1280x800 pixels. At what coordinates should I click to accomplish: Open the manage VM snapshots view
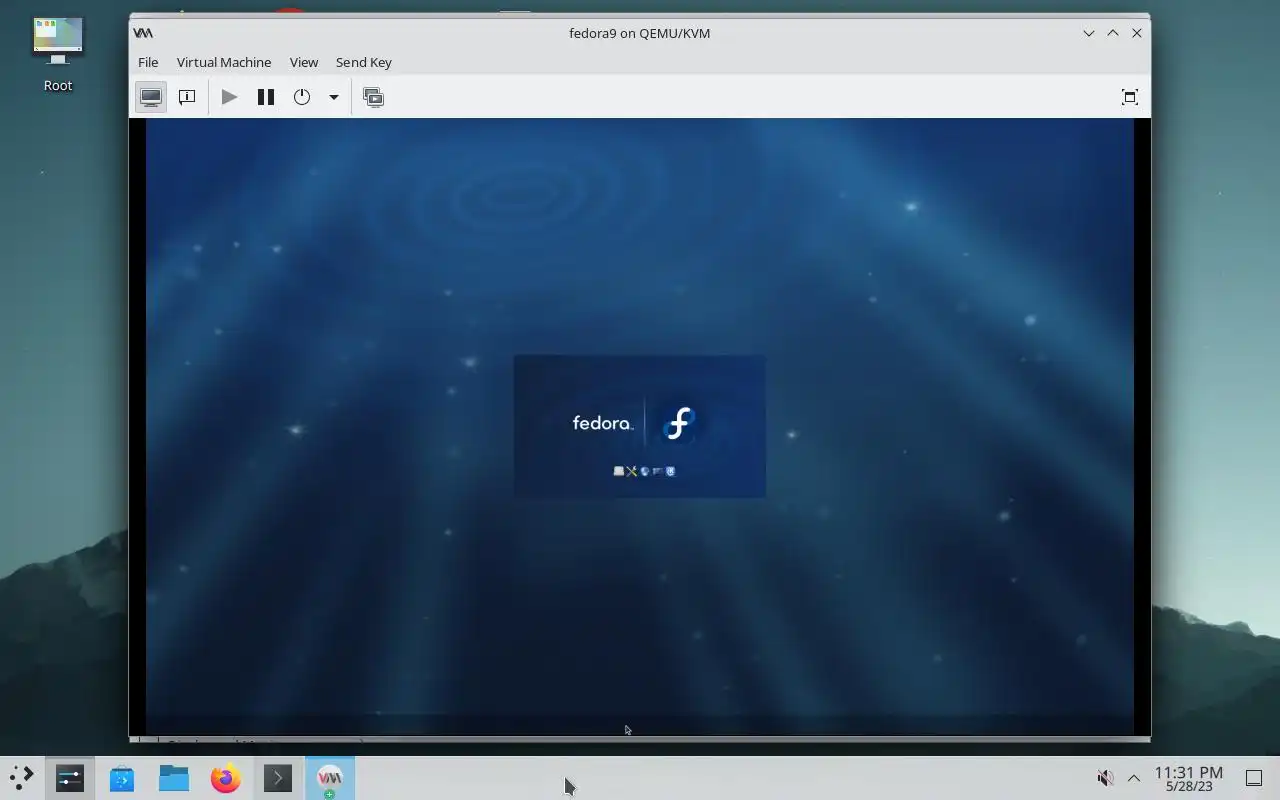(x=373, y=97)
